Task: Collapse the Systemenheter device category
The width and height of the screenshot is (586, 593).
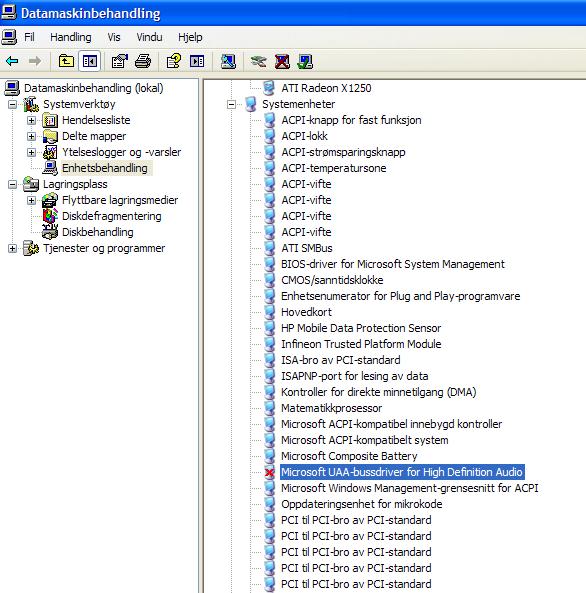Action: [231, 104]
